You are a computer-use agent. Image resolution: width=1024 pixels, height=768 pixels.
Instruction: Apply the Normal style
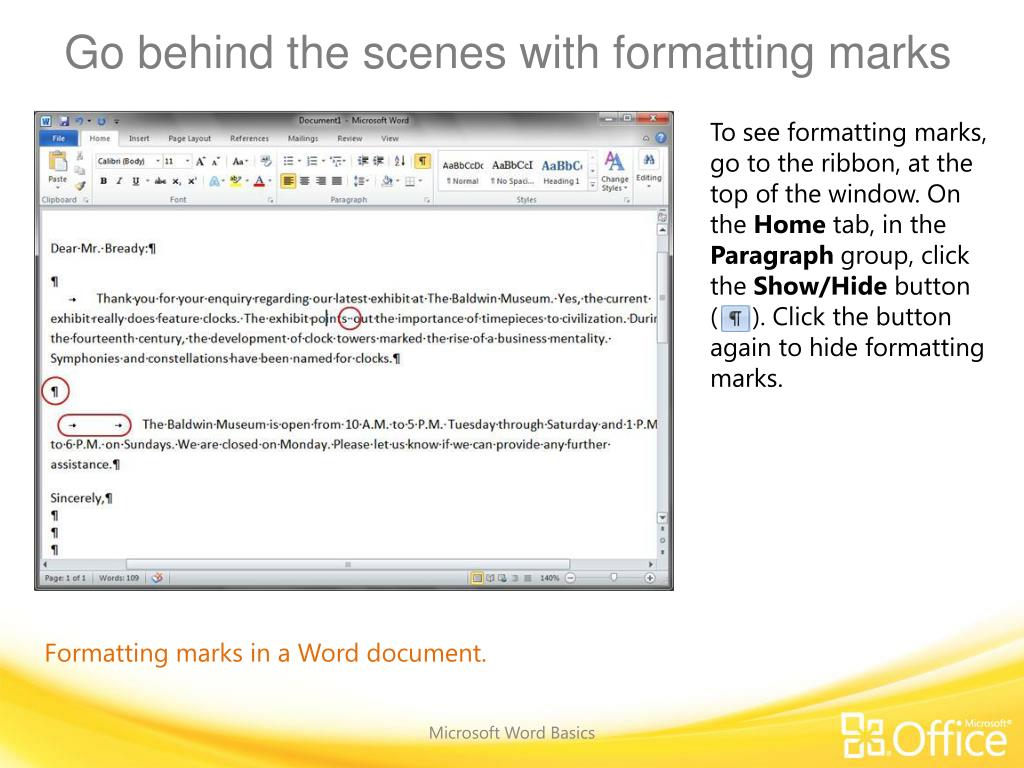point(462,172)
